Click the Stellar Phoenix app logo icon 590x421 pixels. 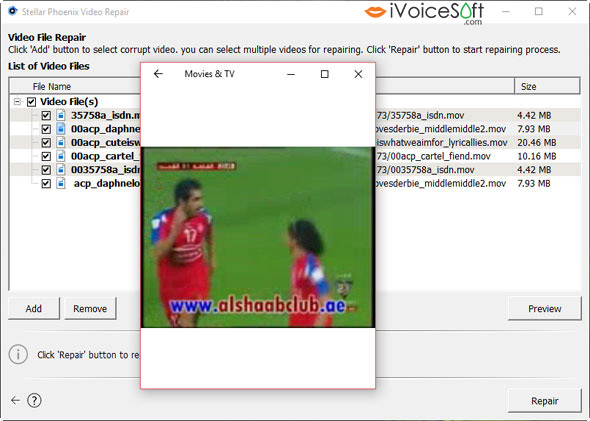12,11
